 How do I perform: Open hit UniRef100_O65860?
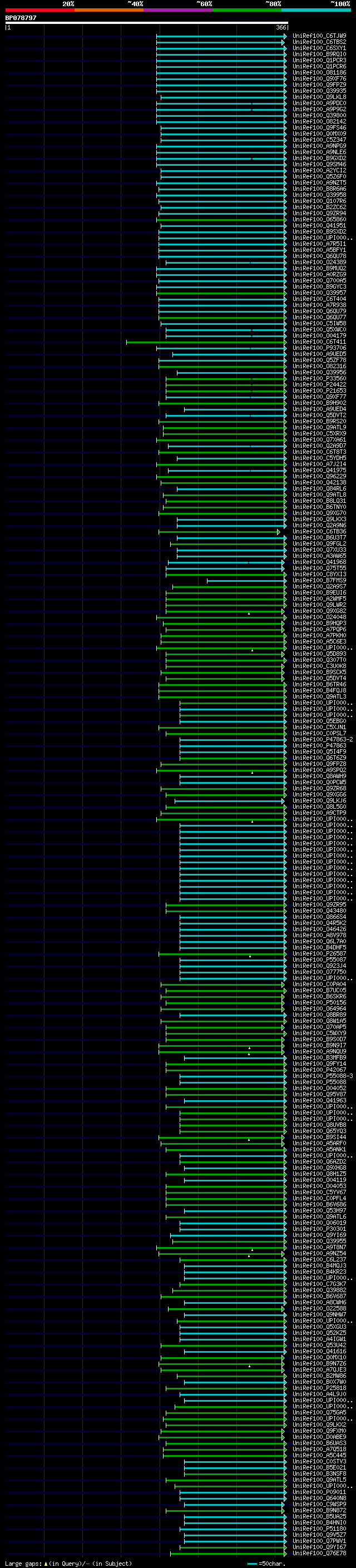[x=319, y=219]
